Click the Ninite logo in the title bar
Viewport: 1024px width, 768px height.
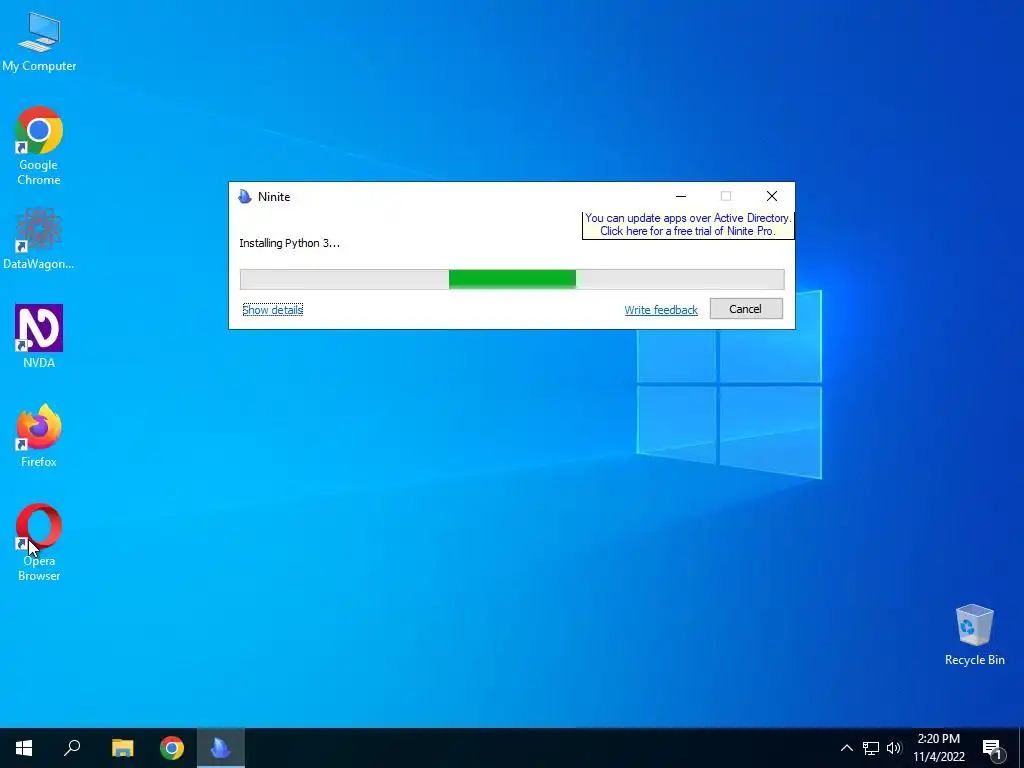(x=245, y=197)
